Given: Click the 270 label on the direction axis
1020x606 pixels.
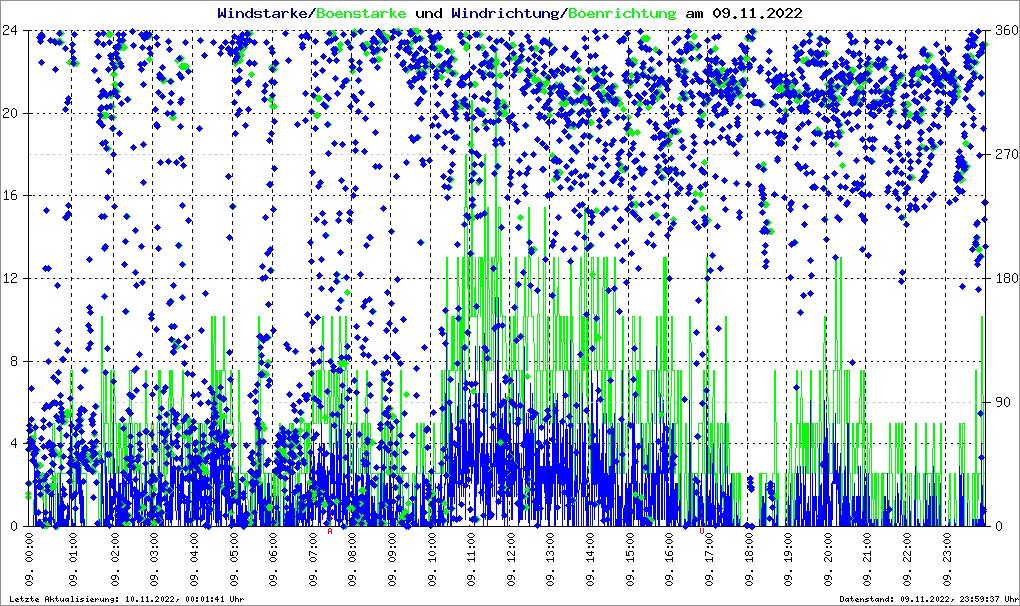Looking at the screenshot, I should click(1006, 154).
